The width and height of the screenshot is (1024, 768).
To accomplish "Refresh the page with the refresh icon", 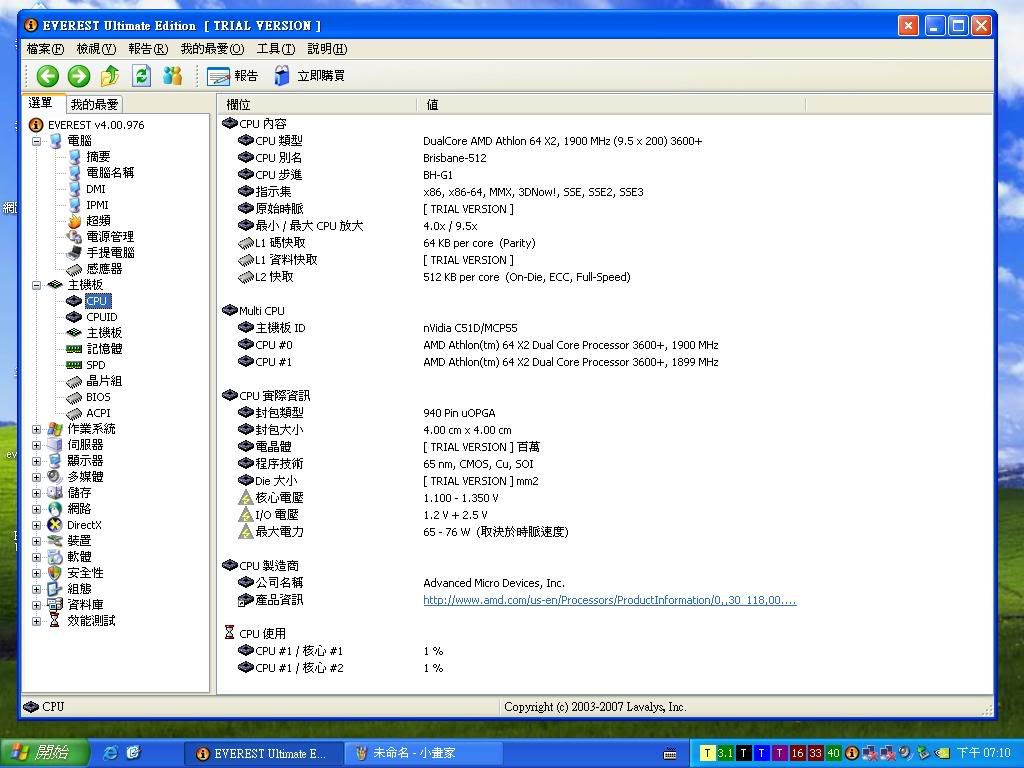I will pyautogui.click(x=141, y=76).
